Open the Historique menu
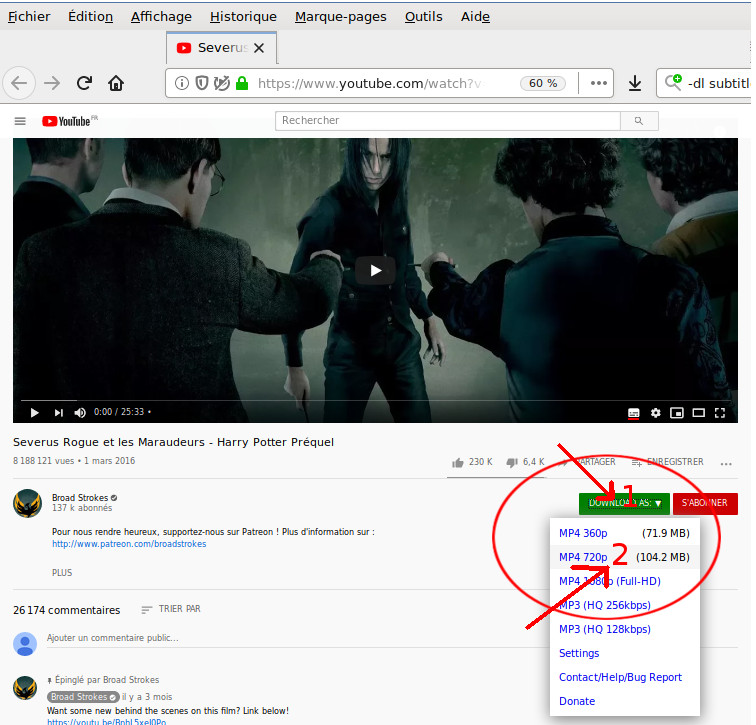The height and width of the screenshot is (725, 756). pos(243,17)
